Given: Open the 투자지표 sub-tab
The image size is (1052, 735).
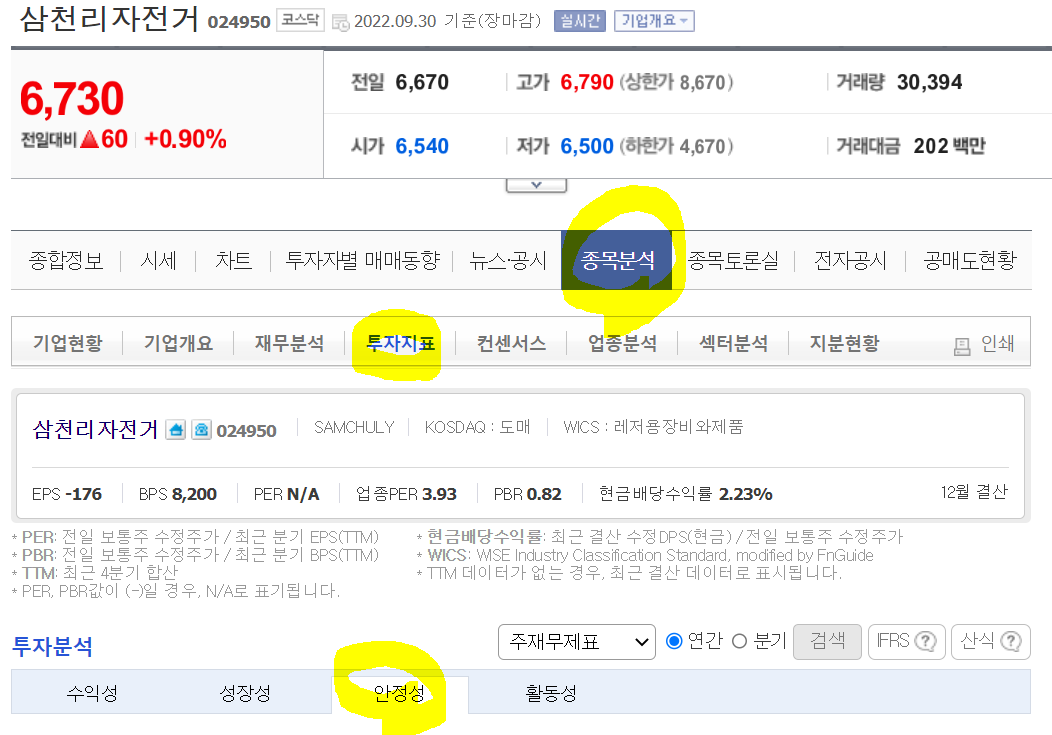Looking at the screenshot, I should [400, 343].
